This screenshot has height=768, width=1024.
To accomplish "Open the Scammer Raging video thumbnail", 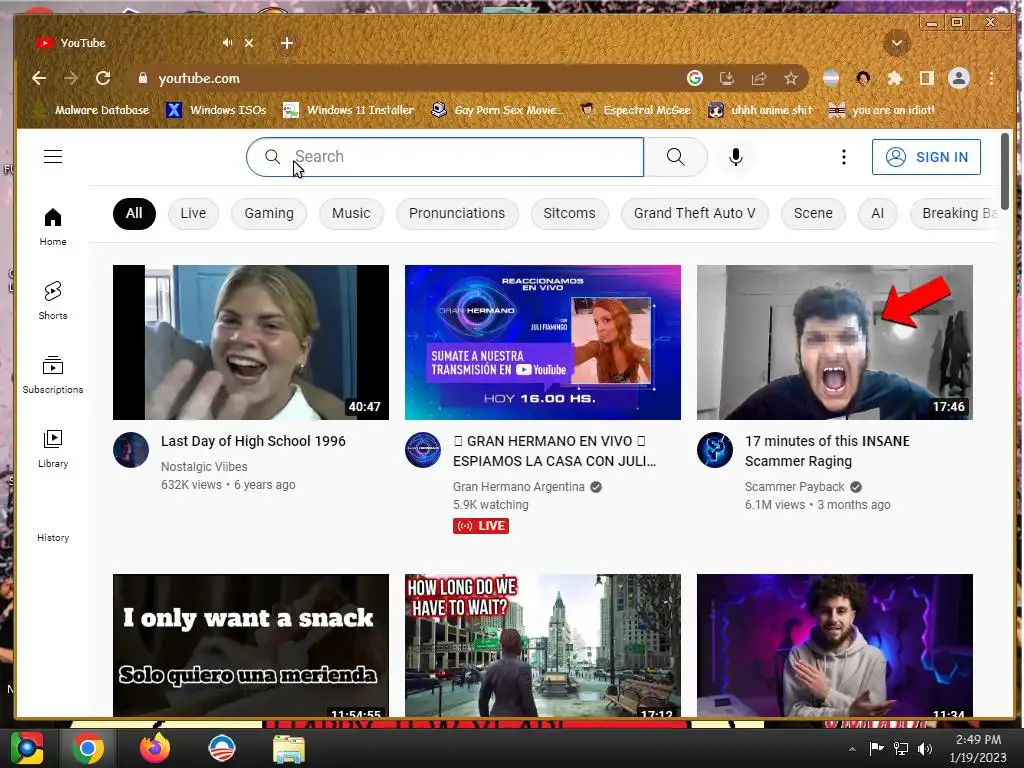I will point(835,342).
